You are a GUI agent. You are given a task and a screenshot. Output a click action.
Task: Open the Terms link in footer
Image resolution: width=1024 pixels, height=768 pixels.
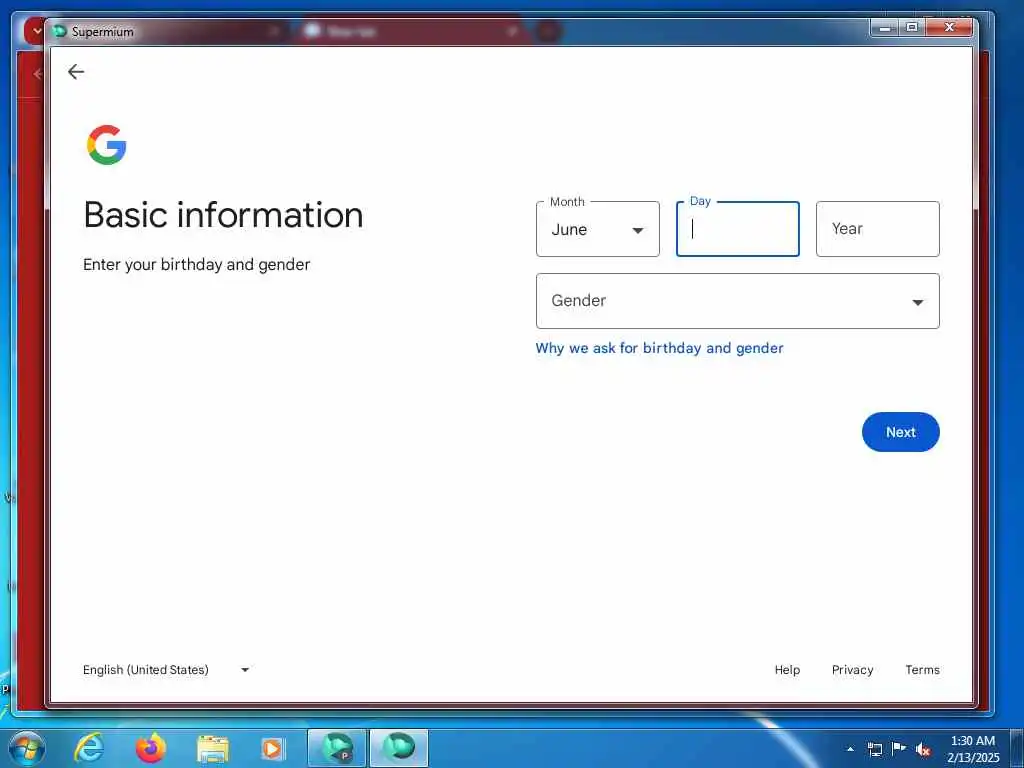point(922,670)
